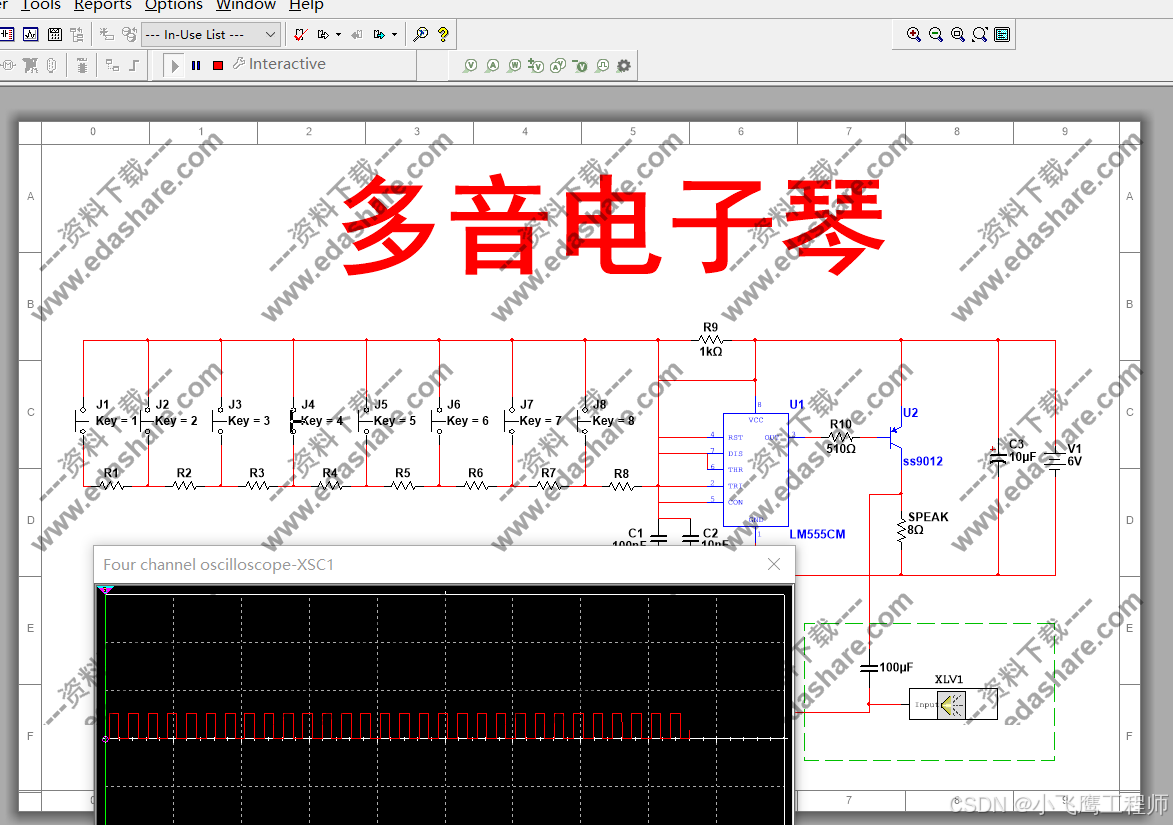
Task: Pause the running simulation
Action: tap(195, 64)
